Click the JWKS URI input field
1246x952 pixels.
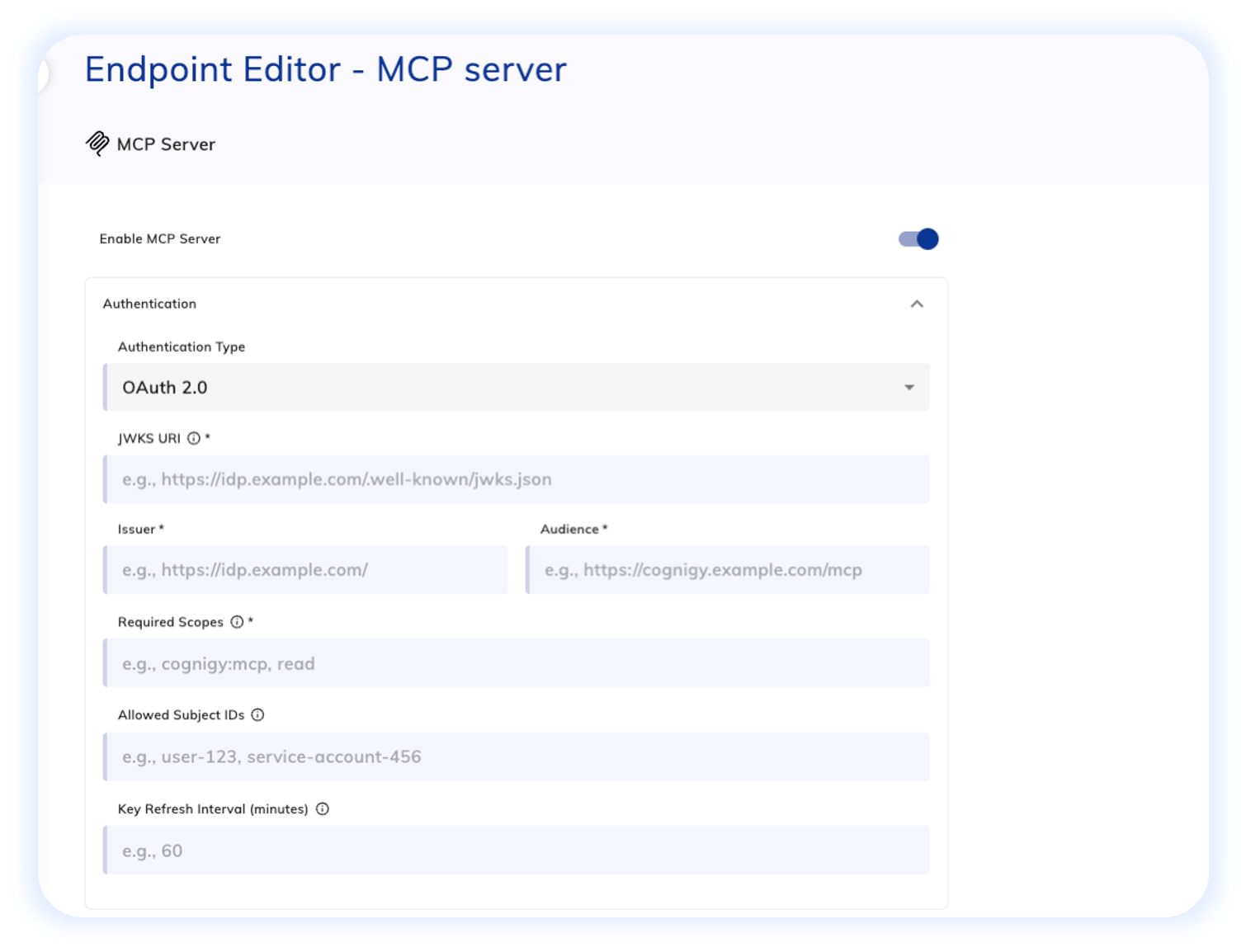pos(517,479)
